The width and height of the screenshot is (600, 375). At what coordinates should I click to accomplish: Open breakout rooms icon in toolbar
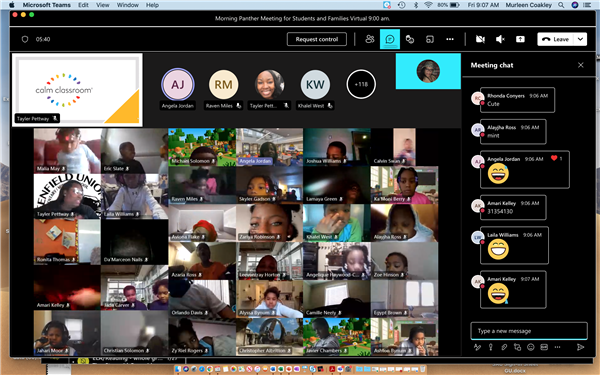coord(430,39)
